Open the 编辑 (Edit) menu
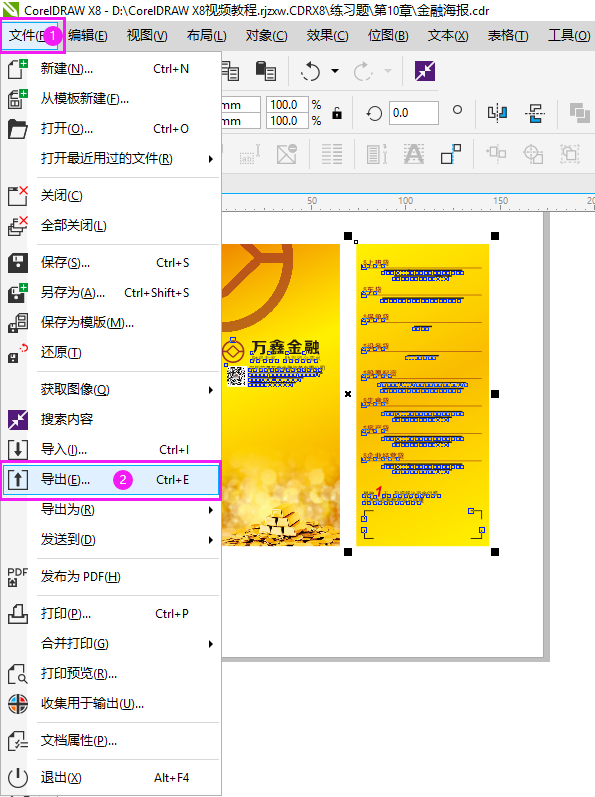 click(88, 35)
